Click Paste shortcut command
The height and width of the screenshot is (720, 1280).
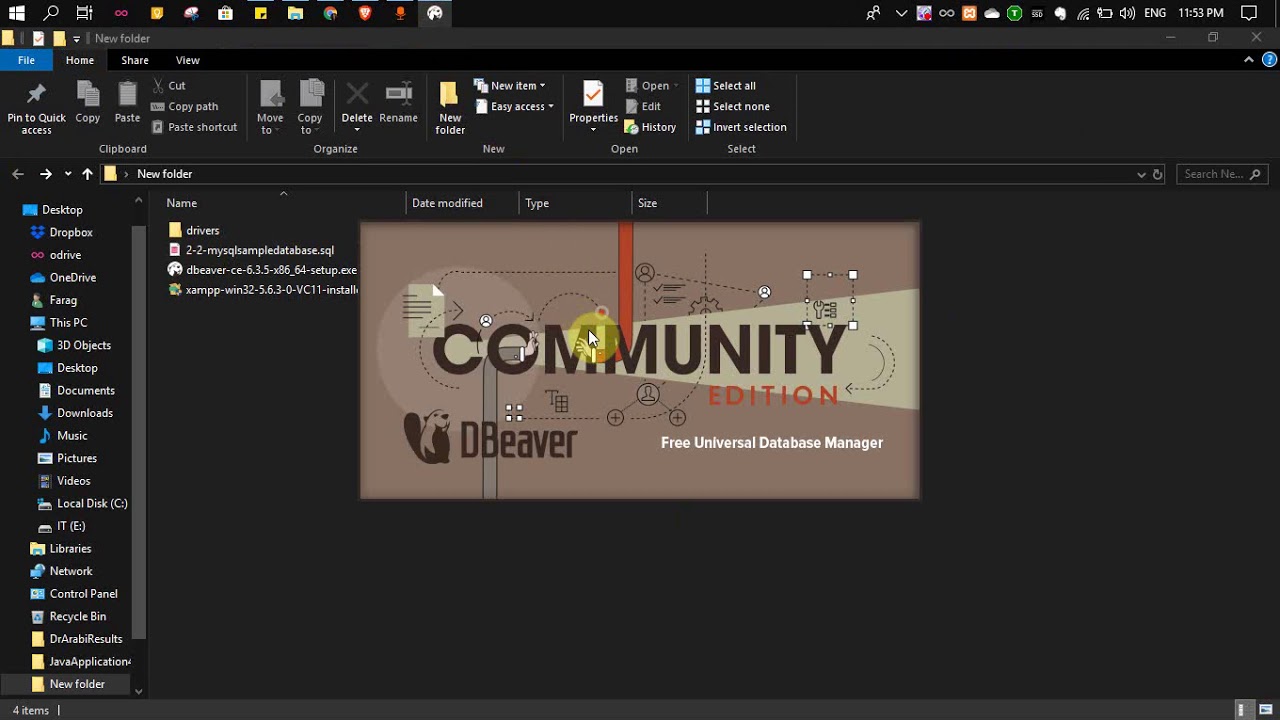[194, 127]
